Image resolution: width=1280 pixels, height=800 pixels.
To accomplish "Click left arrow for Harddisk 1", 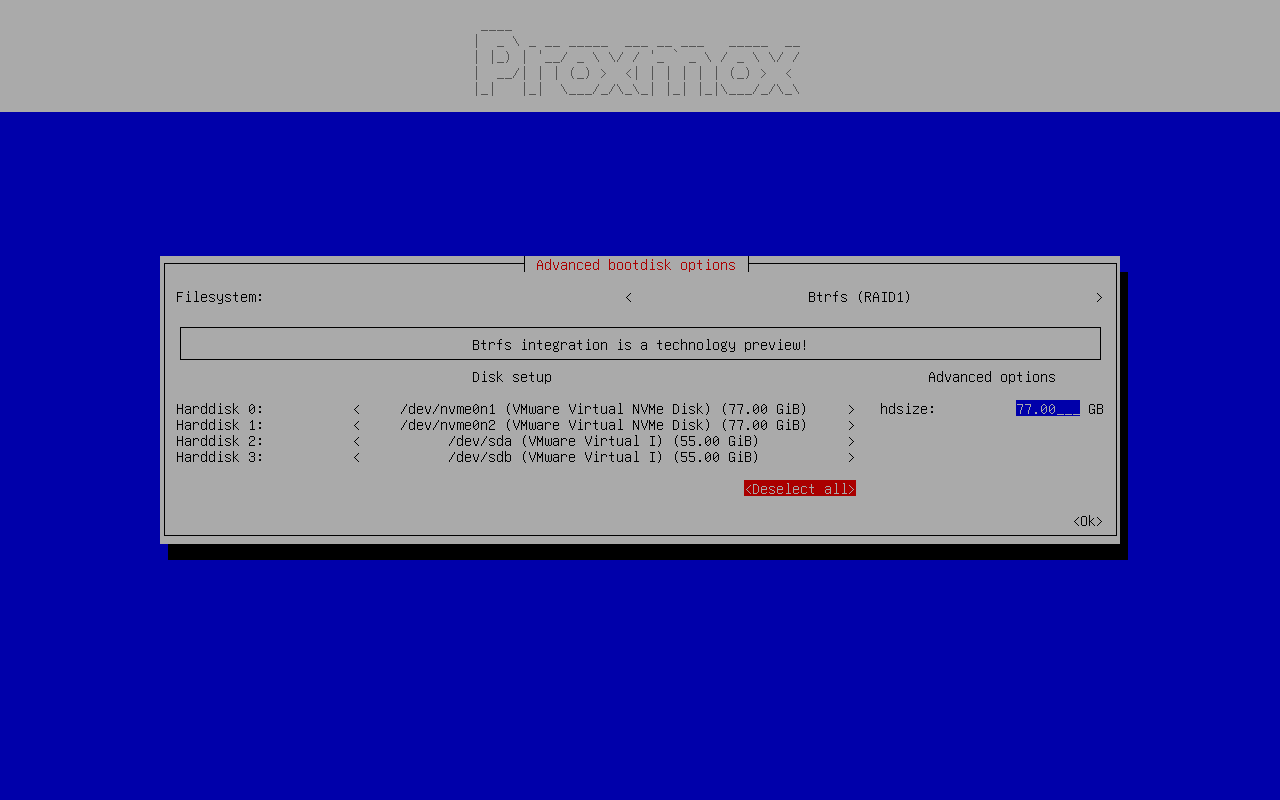I will pyautogui.click(x=356, y=425).
